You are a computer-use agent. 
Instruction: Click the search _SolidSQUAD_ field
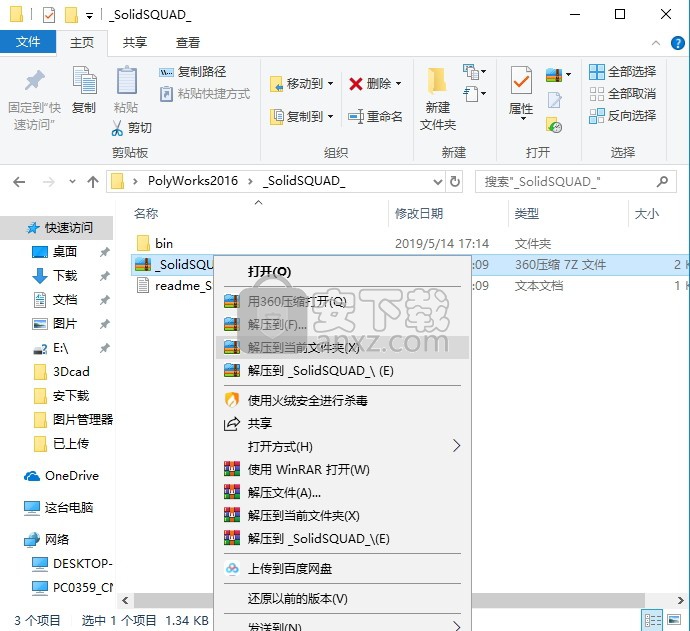click(x=576, y=182)
